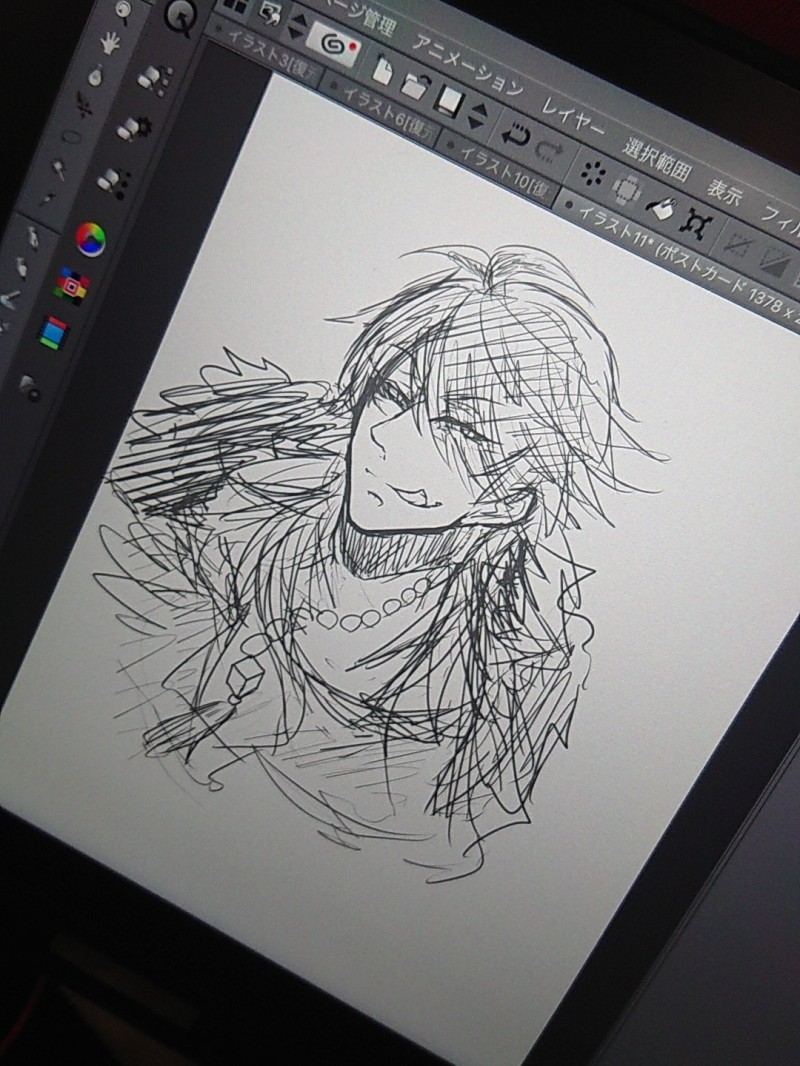Undo the last stroke
The image size is (800, 1066).
pos(515,135)
